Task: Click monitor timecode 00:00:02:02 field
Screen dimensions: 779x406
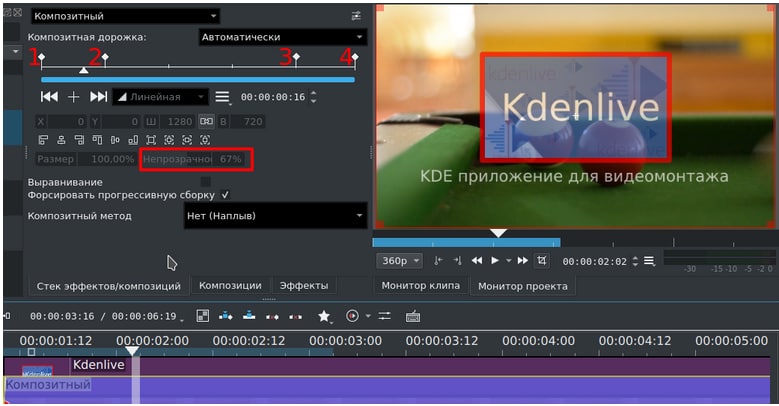Action: coord(595,261)
